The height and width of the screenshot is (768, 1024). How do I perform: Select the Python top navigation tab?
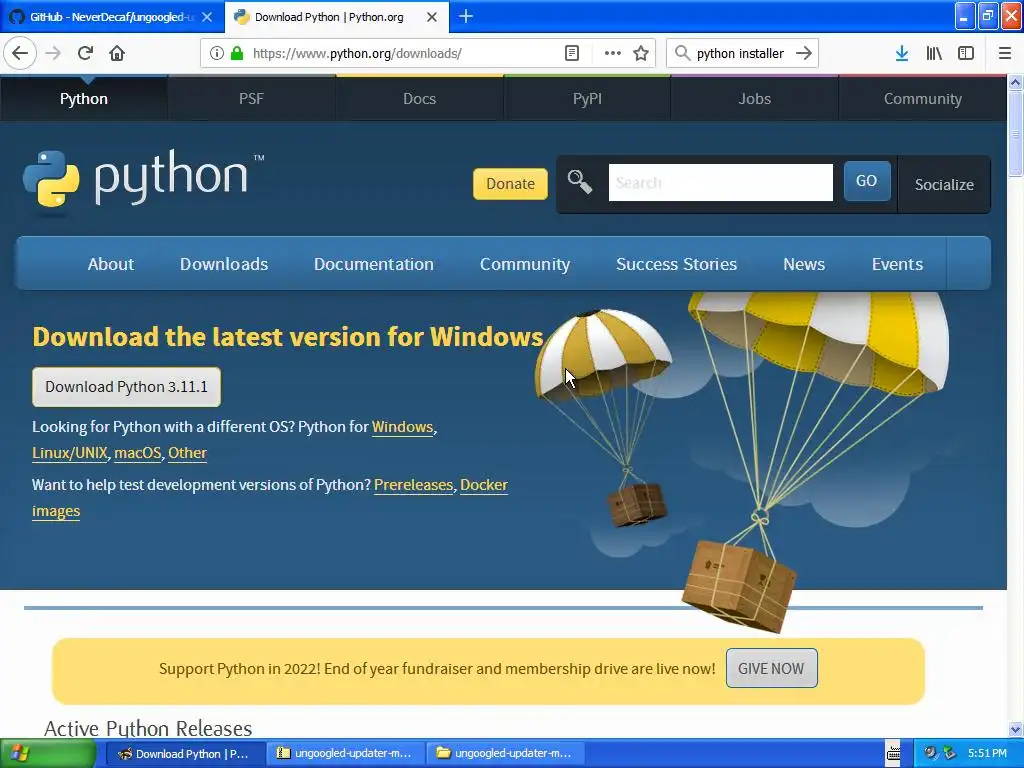(84, 99)
